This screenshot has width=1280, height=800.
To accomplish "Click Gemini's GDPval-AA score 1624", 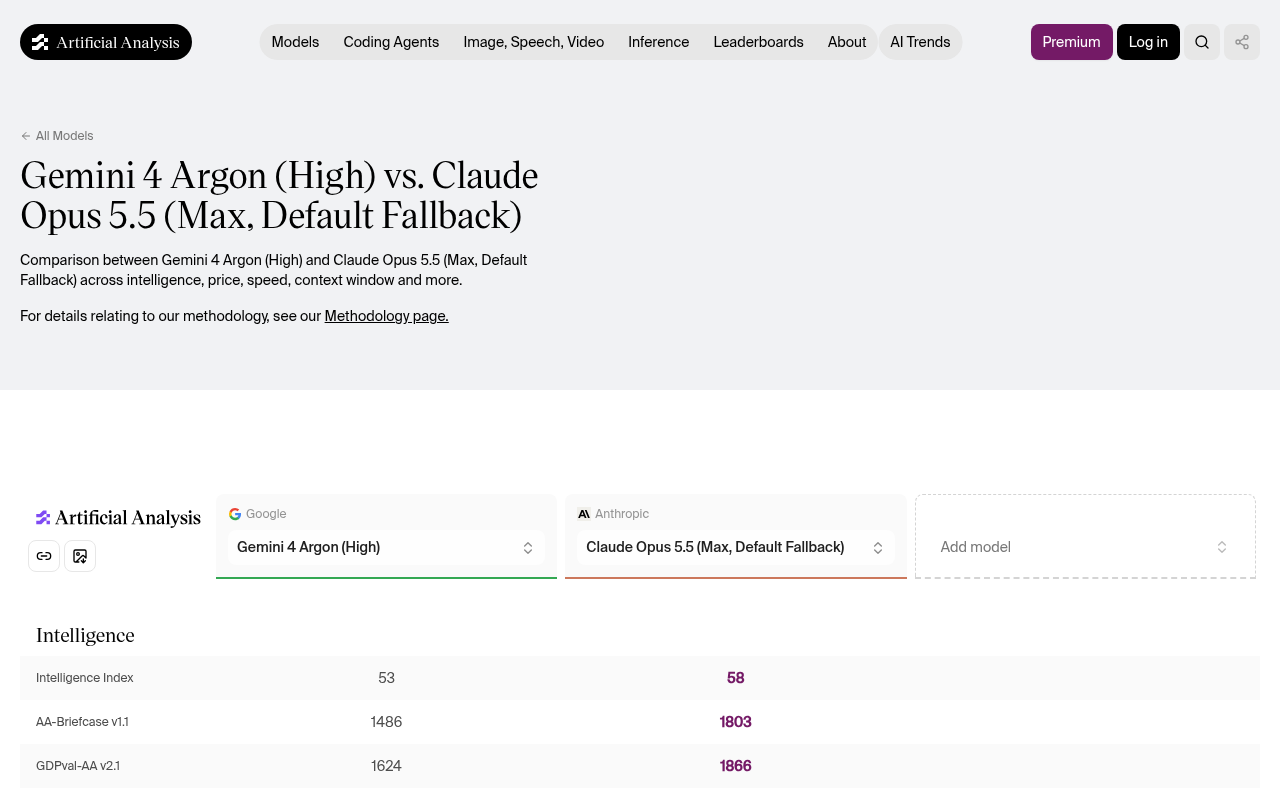I will click(x=387, y=766).
